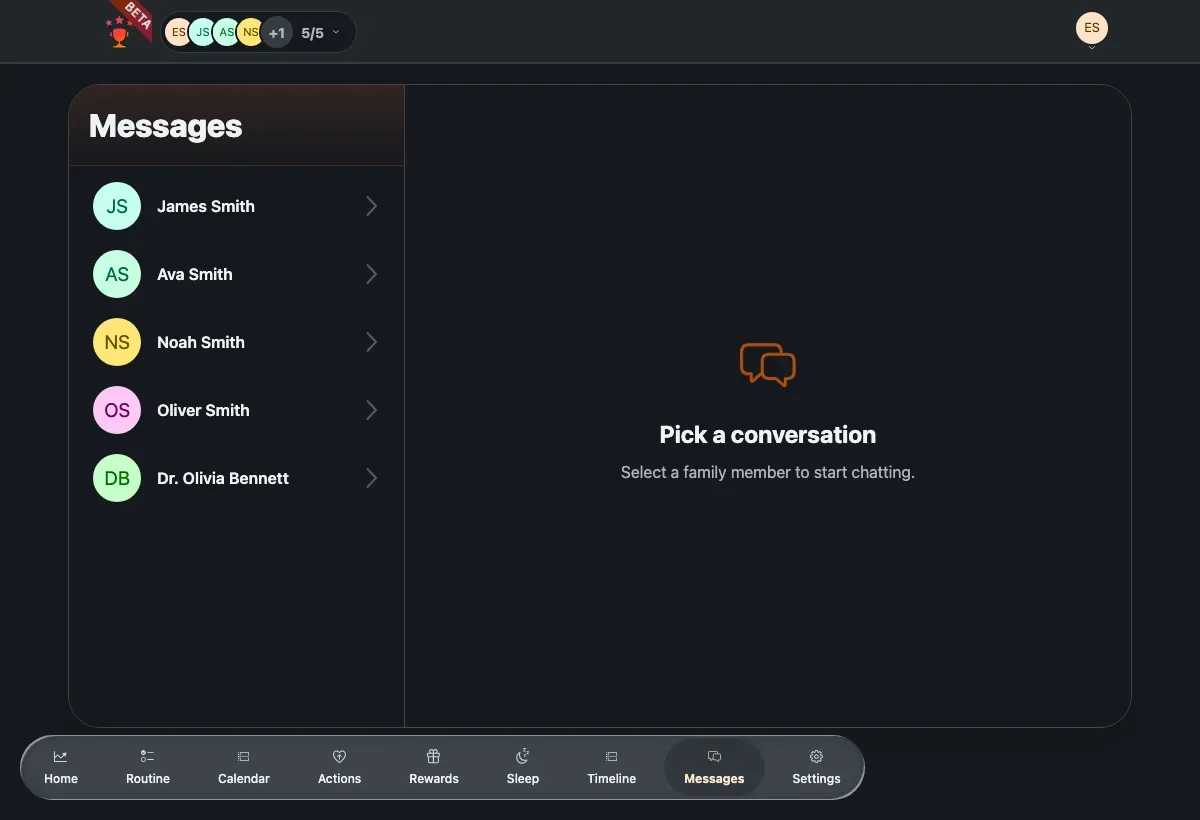
Task: Click the Timeline icon in nav bar
Action: coord(612,756)
